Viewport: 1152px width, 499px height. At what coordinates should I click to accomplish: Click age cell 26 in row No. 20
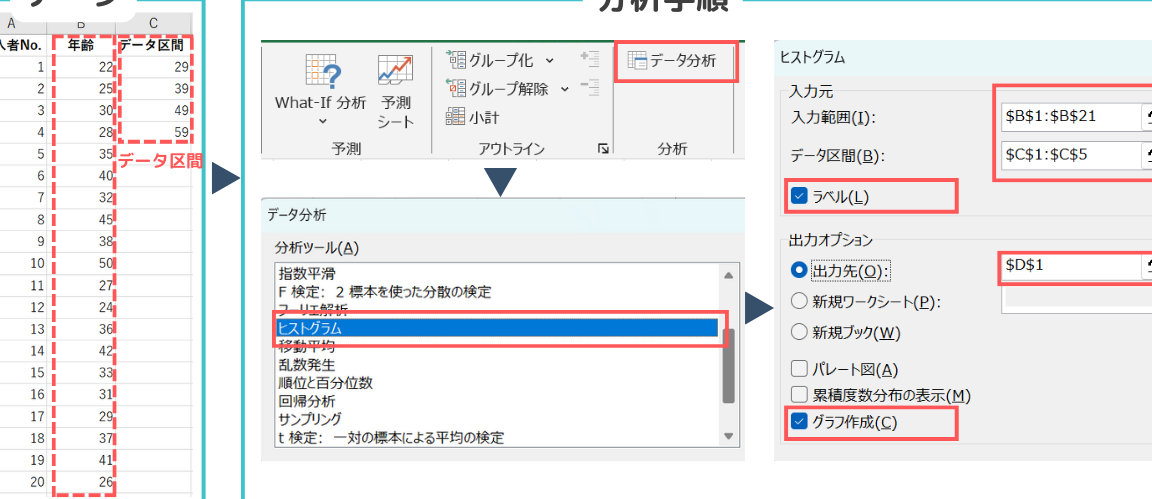point(81,481)
